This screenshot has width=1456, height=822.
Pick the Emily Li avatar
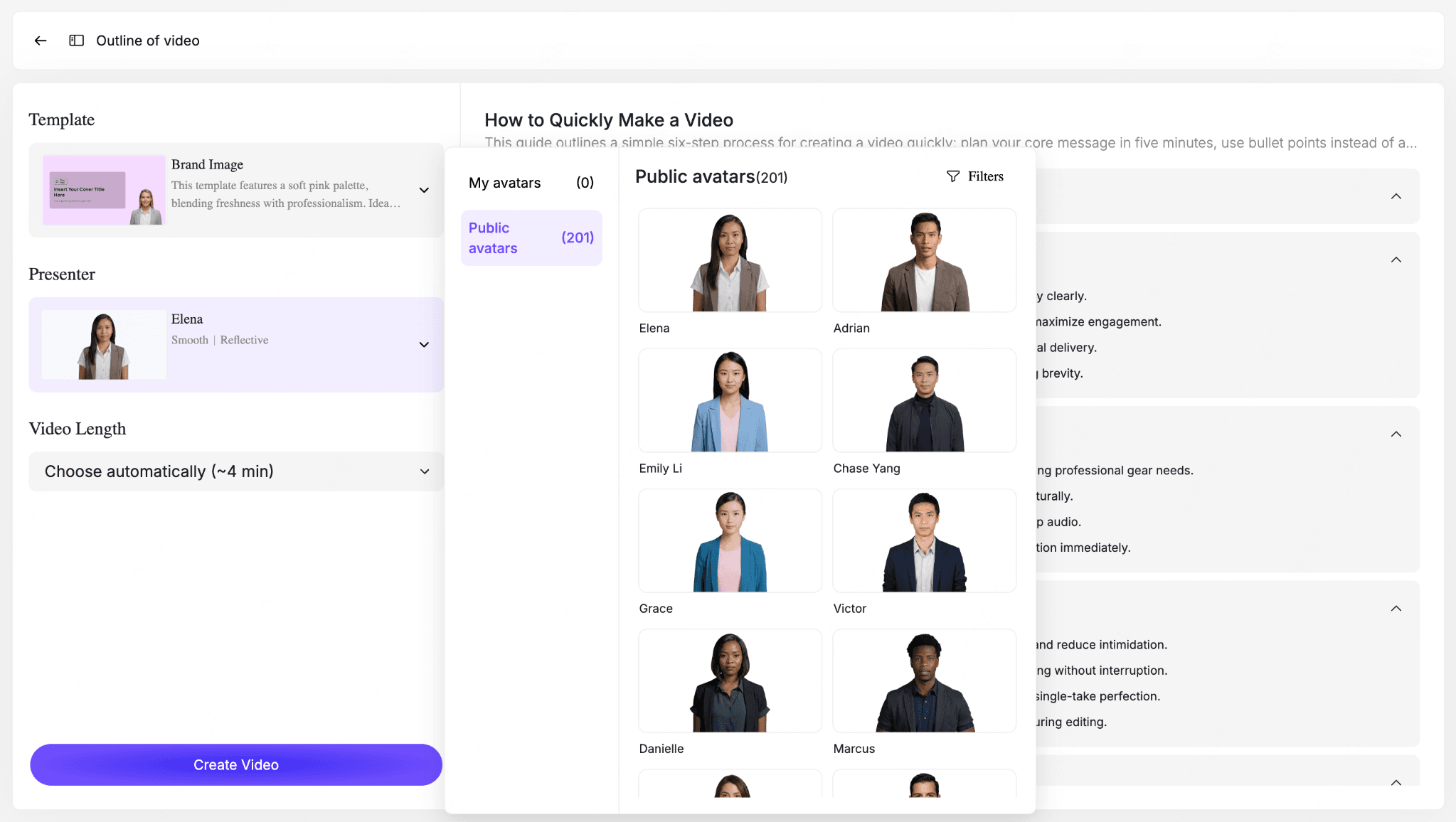[730, 401]
